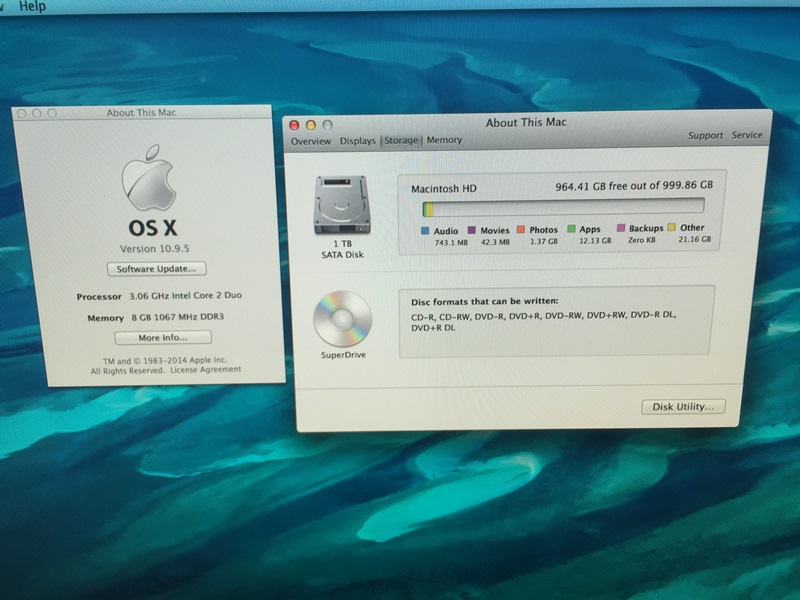Open the License Agreement link
The height and width of the screenshot is (600, 800).
(205, 370)
